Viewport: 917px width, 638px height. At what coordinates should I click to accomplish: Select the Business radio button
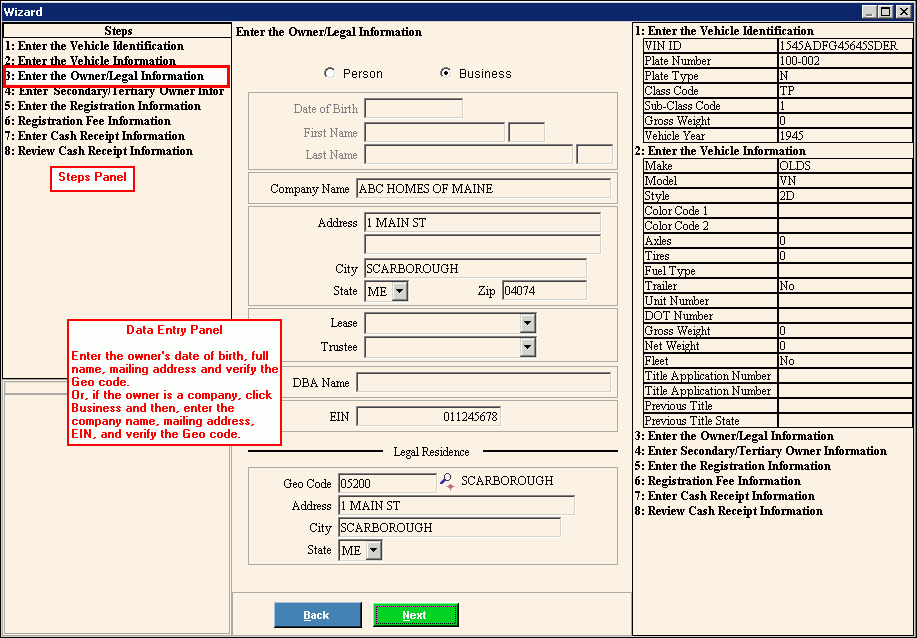[446, 74]
